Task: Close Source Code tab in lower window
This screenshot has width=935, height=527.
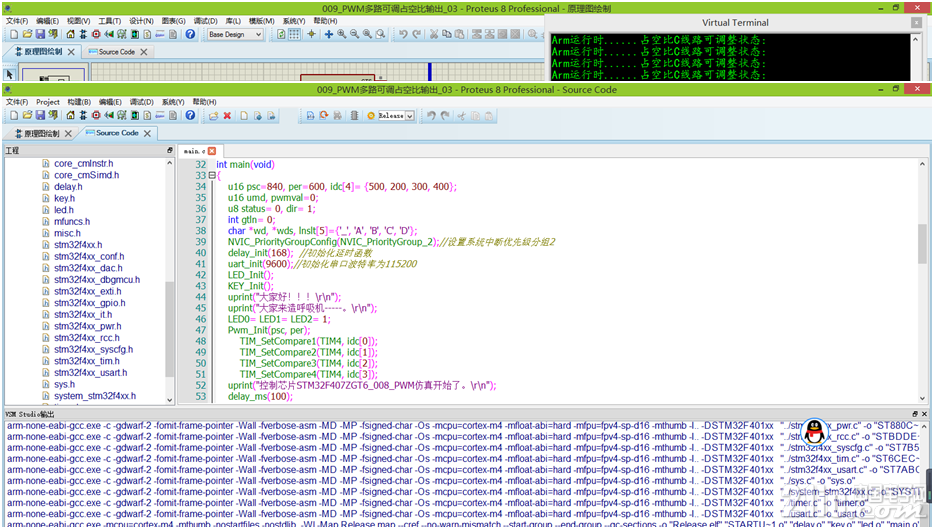Action: click(x=147, y=134)
